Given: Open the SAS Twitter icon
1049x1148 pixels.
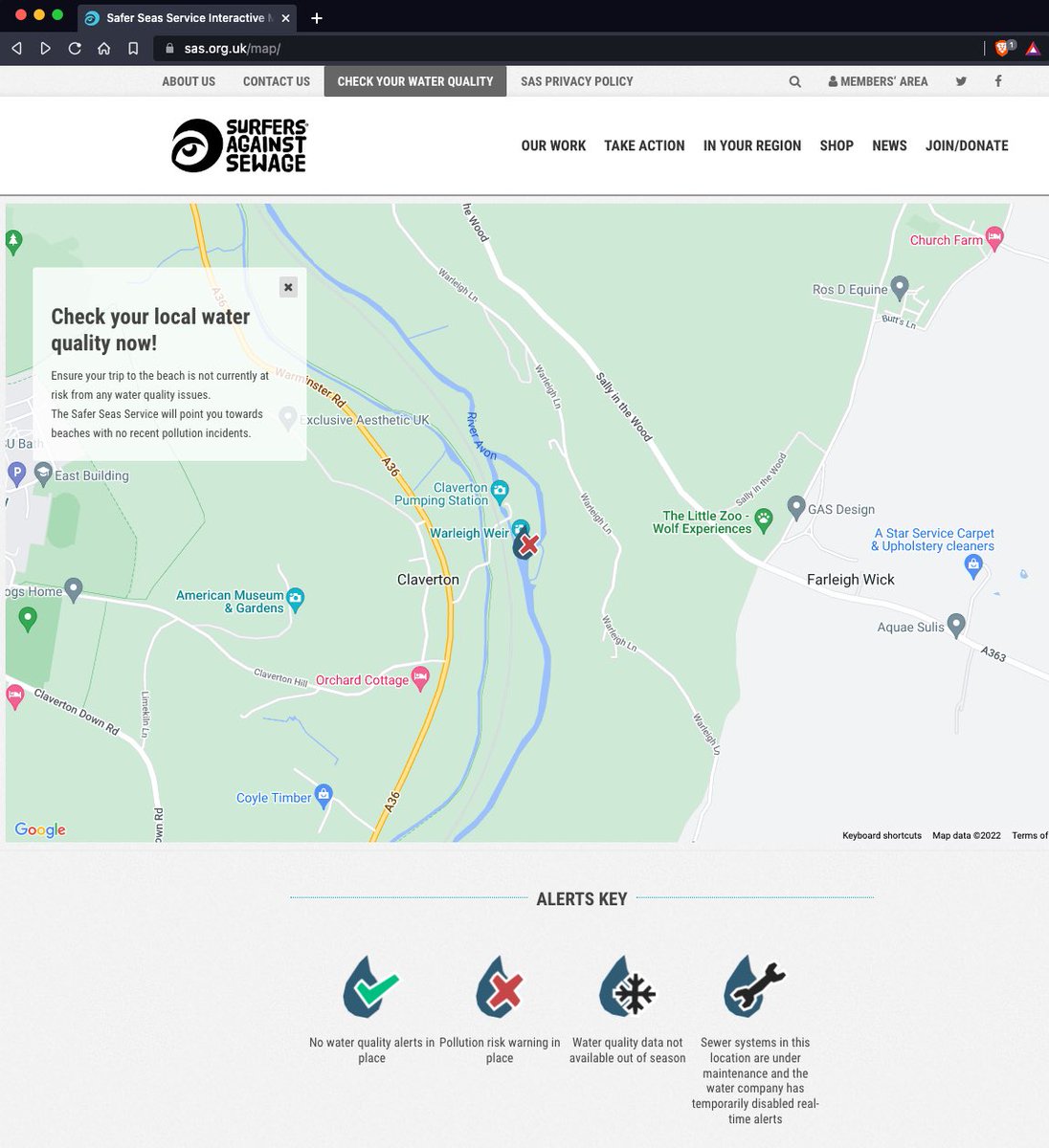Looking at the screenshot, I should (x=961, y=81).
